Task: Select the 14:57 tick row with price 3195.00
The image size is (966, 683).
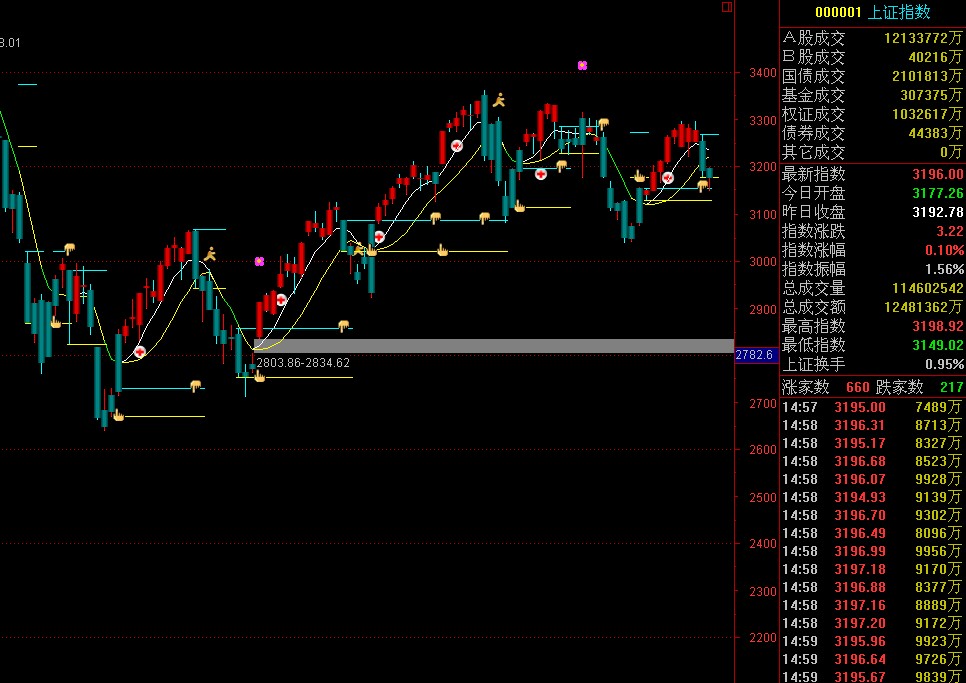Action: coord(872,407)
